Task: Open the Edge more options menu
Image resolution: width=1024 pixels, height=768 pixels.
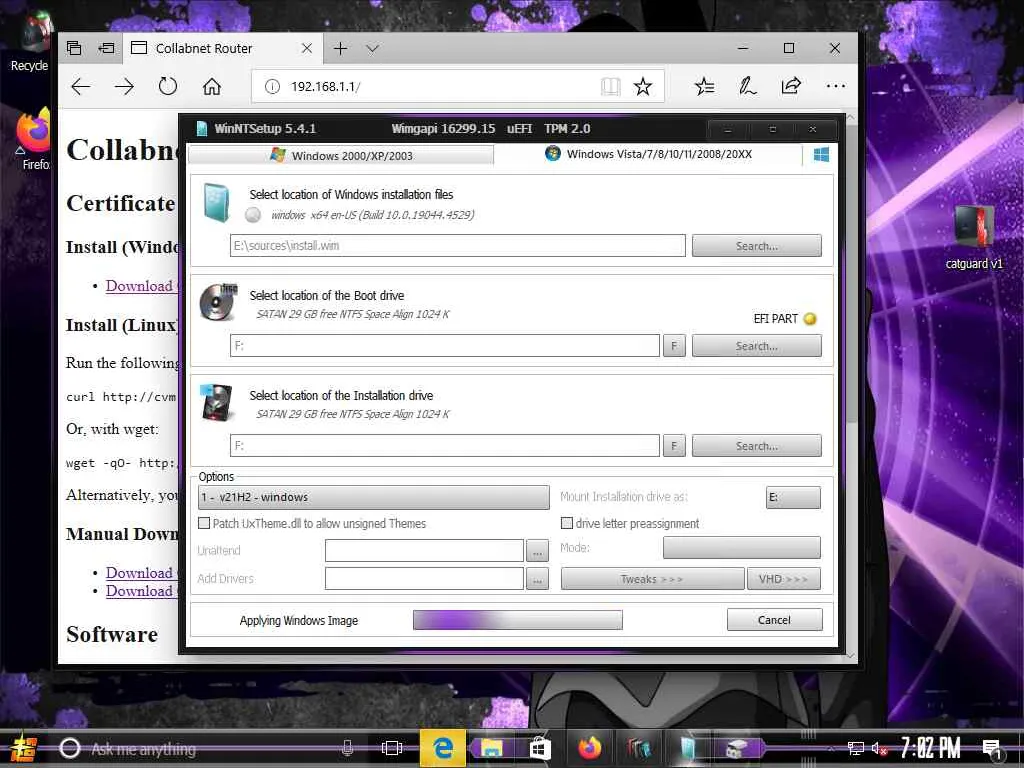Action: point(835,86)
